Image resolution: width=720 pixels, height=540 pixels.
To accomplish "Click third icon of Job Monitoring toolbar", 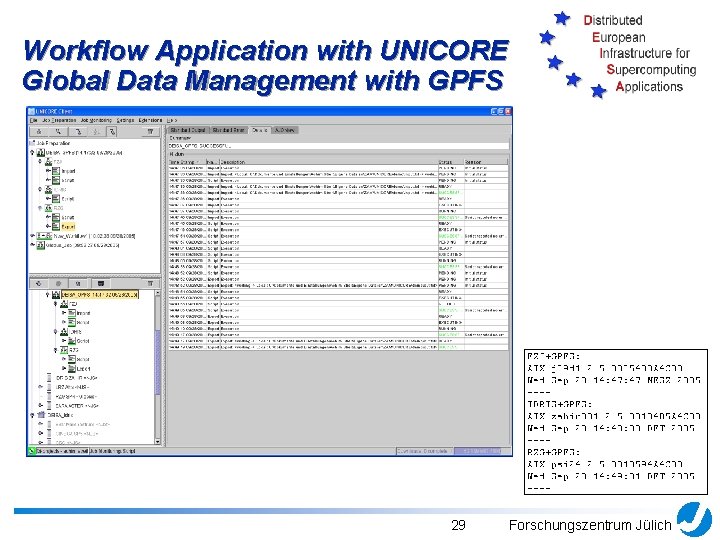I will point(78,284).
